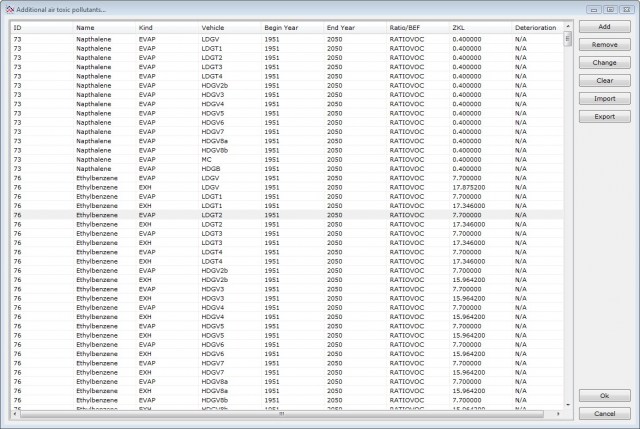Confirm the dialog with Ok

click(604, 396)
